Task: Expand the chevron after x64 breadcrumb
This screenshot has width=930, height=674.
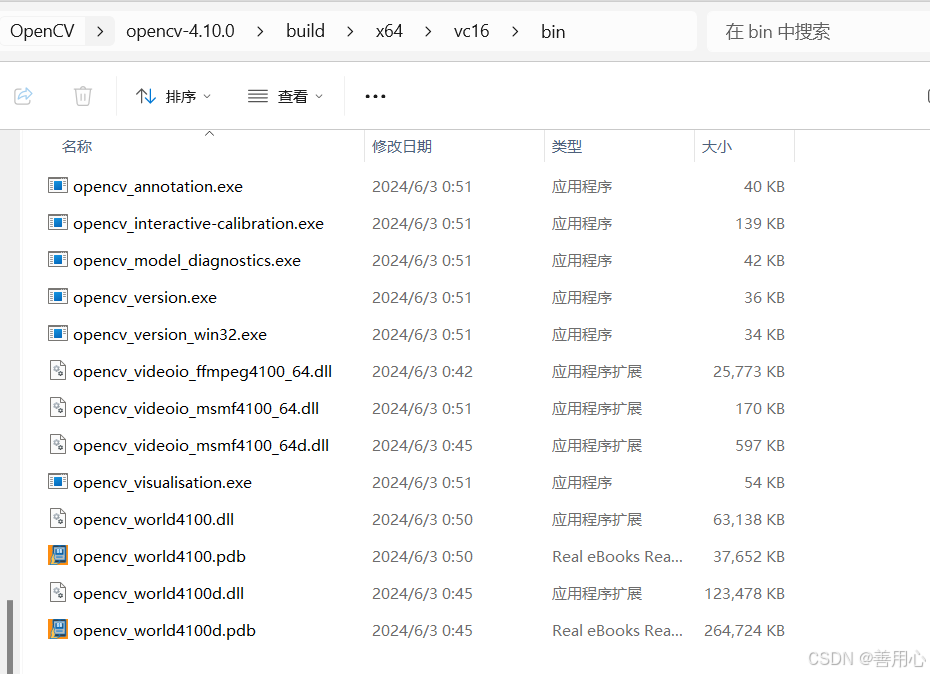Action: coord(428,31)
